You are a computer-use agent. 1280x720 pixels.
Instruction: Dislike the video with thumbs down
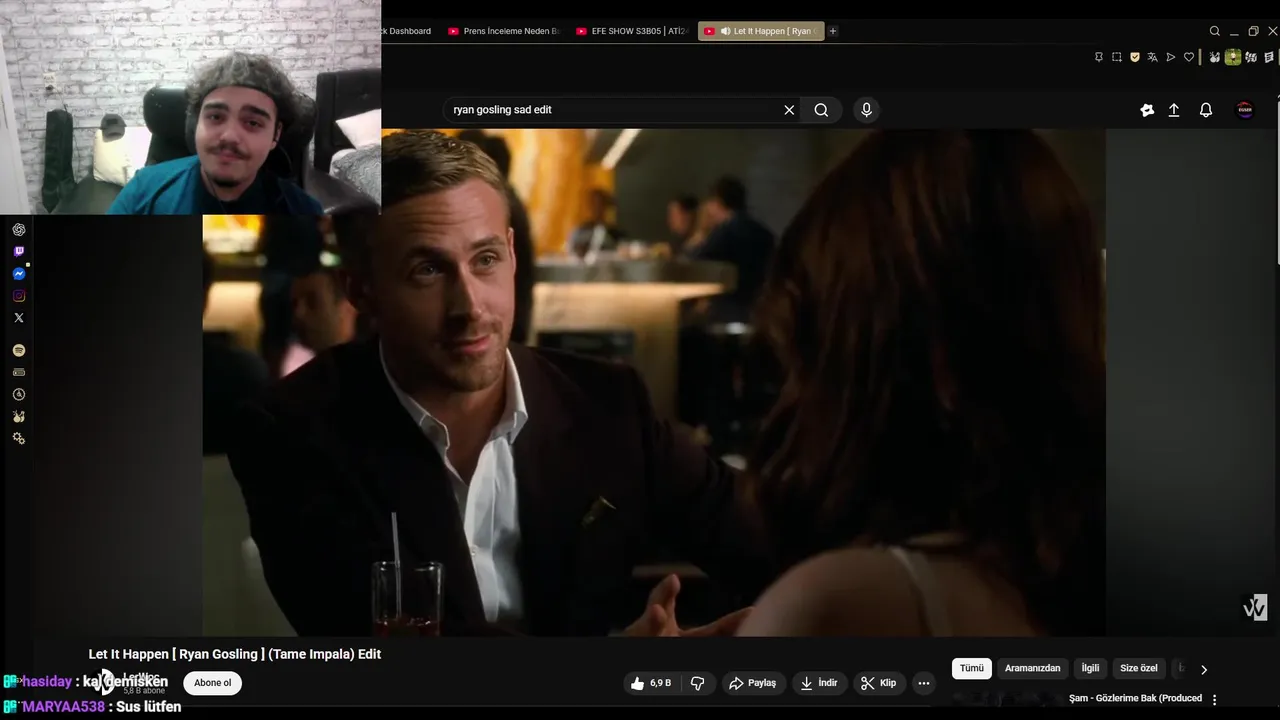coord(698,683)
